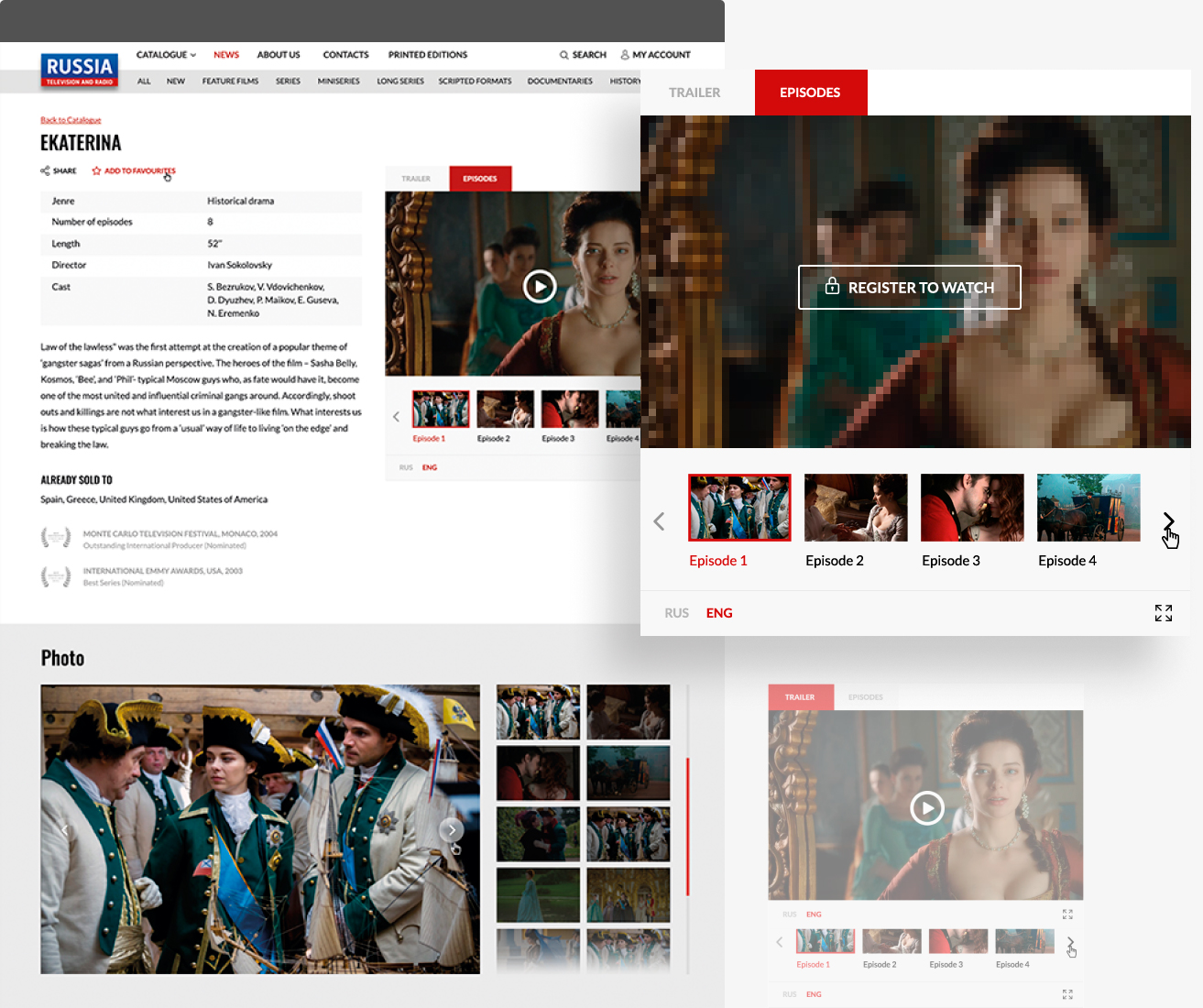
Task: Show next photo in gallery
Action: pos(451,830)
